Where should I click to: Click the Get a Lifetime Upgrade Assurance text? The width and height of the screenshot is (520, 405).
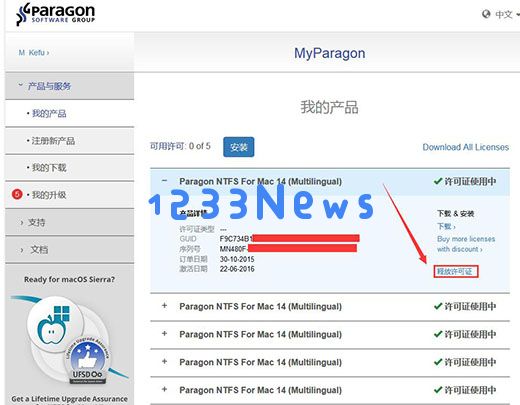[69, 399]
